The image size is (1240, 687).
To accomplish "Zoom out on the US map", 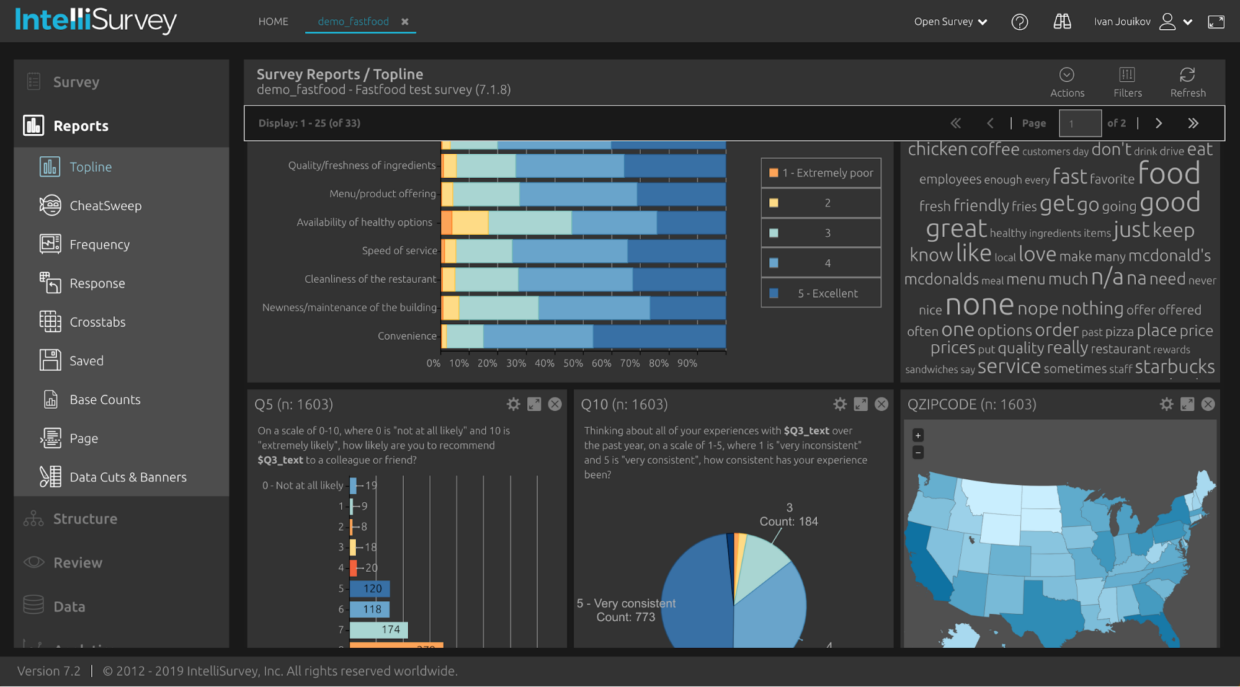I will [x=918, y=452].
